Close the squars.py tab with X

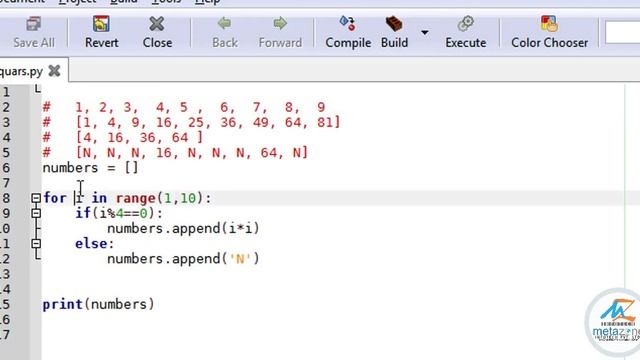[x=54, y=71]
